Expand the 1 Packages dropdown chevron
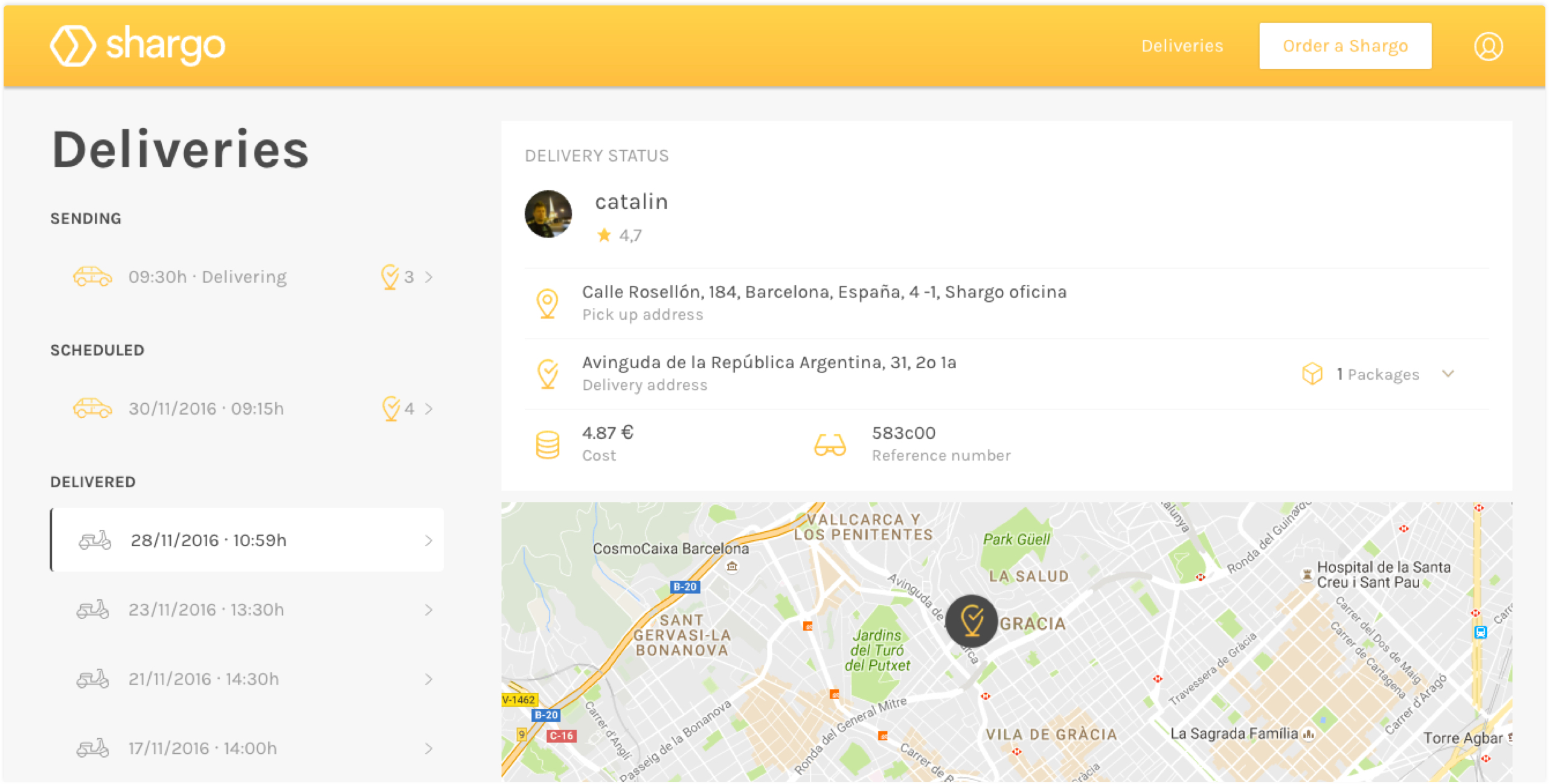1549x784 pixels. click(1448, 374)
